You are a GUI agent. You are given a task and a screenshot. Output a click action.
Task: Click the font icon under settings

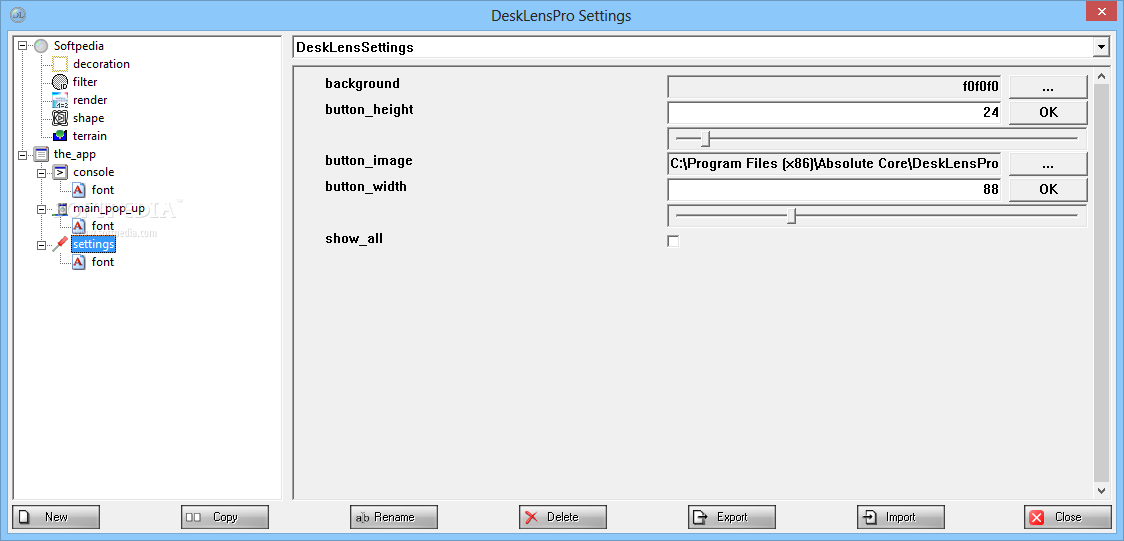[x=79, y=262]
